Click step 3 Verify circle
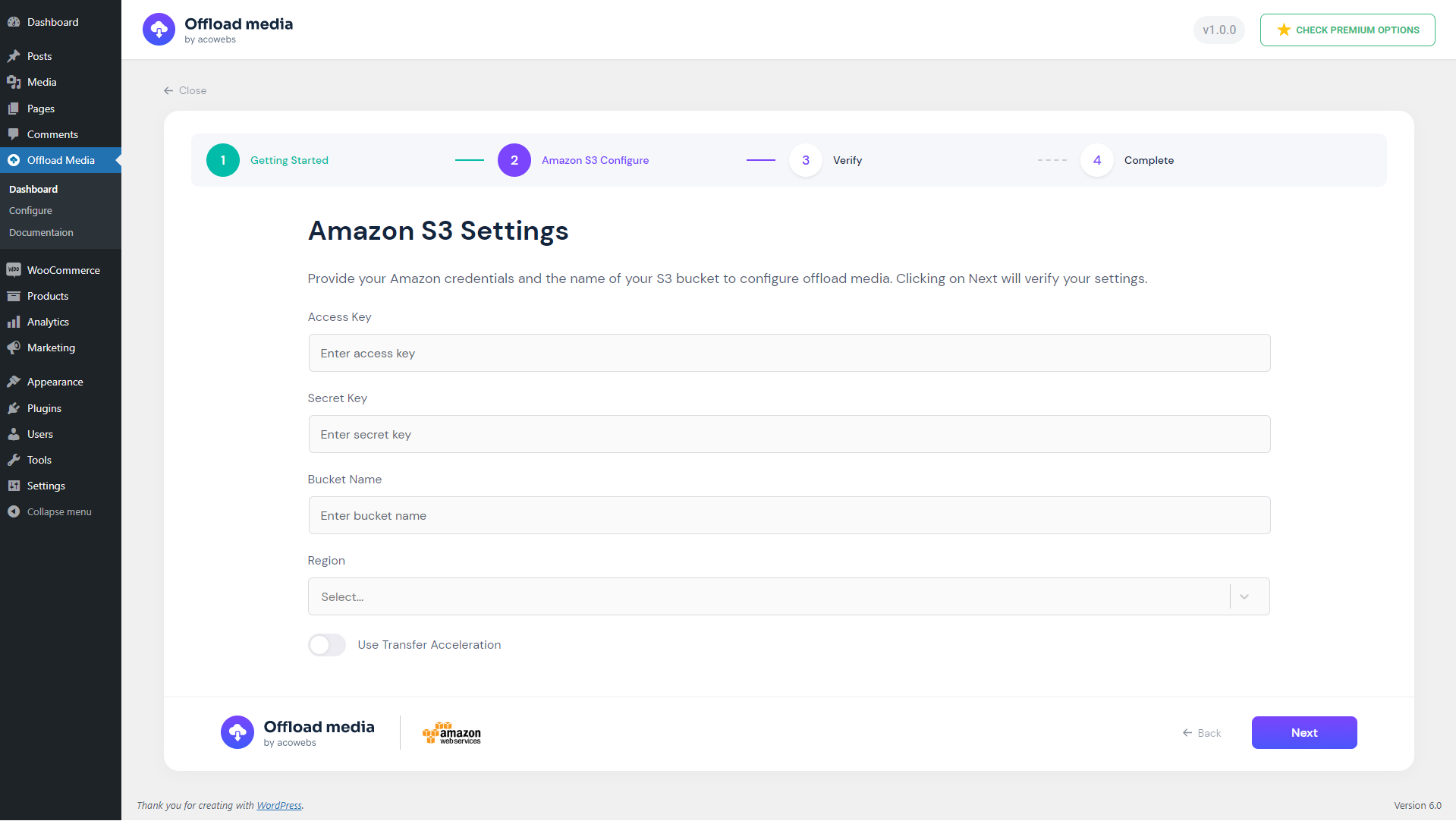1456x821 pixels. point(806,160)
